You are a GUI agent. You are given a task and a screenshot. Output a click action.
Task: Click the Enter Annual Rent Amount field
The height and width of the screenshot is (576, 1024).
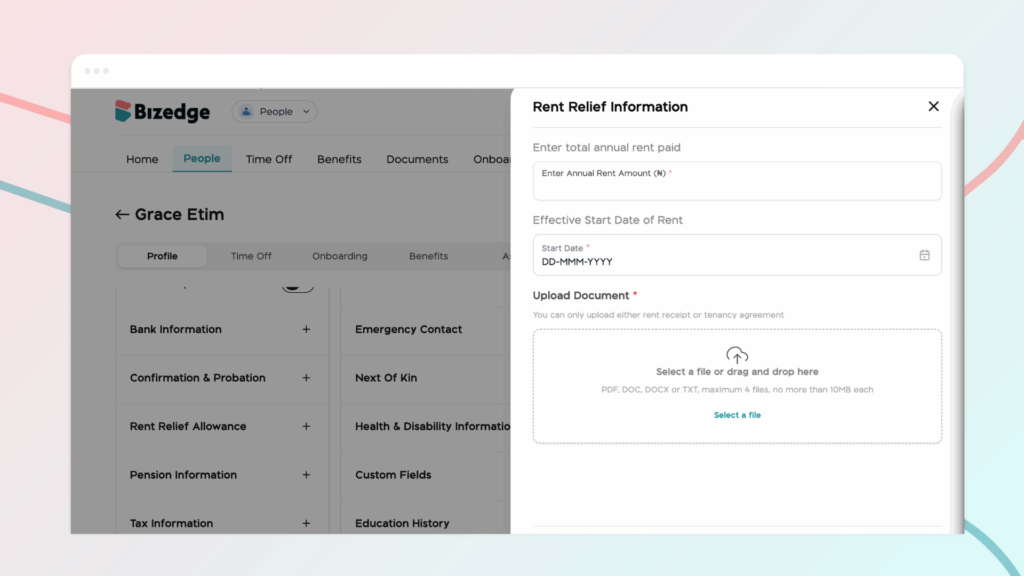click(737, 186)
